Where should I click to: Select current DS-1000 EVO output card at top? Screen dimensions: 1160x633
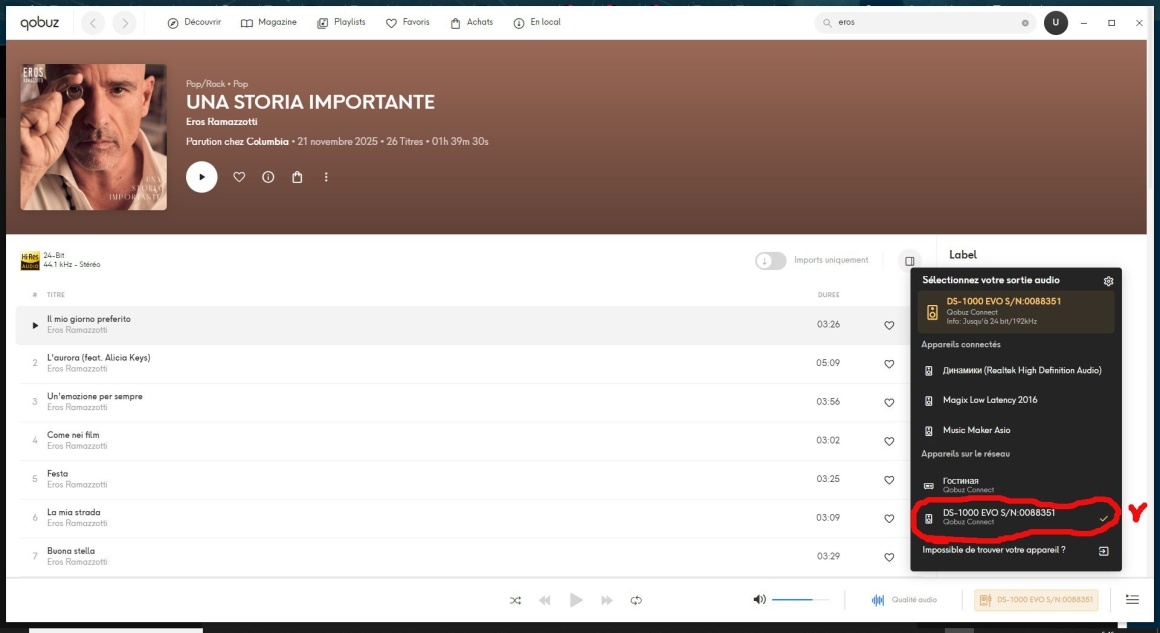pos(1016,311)
